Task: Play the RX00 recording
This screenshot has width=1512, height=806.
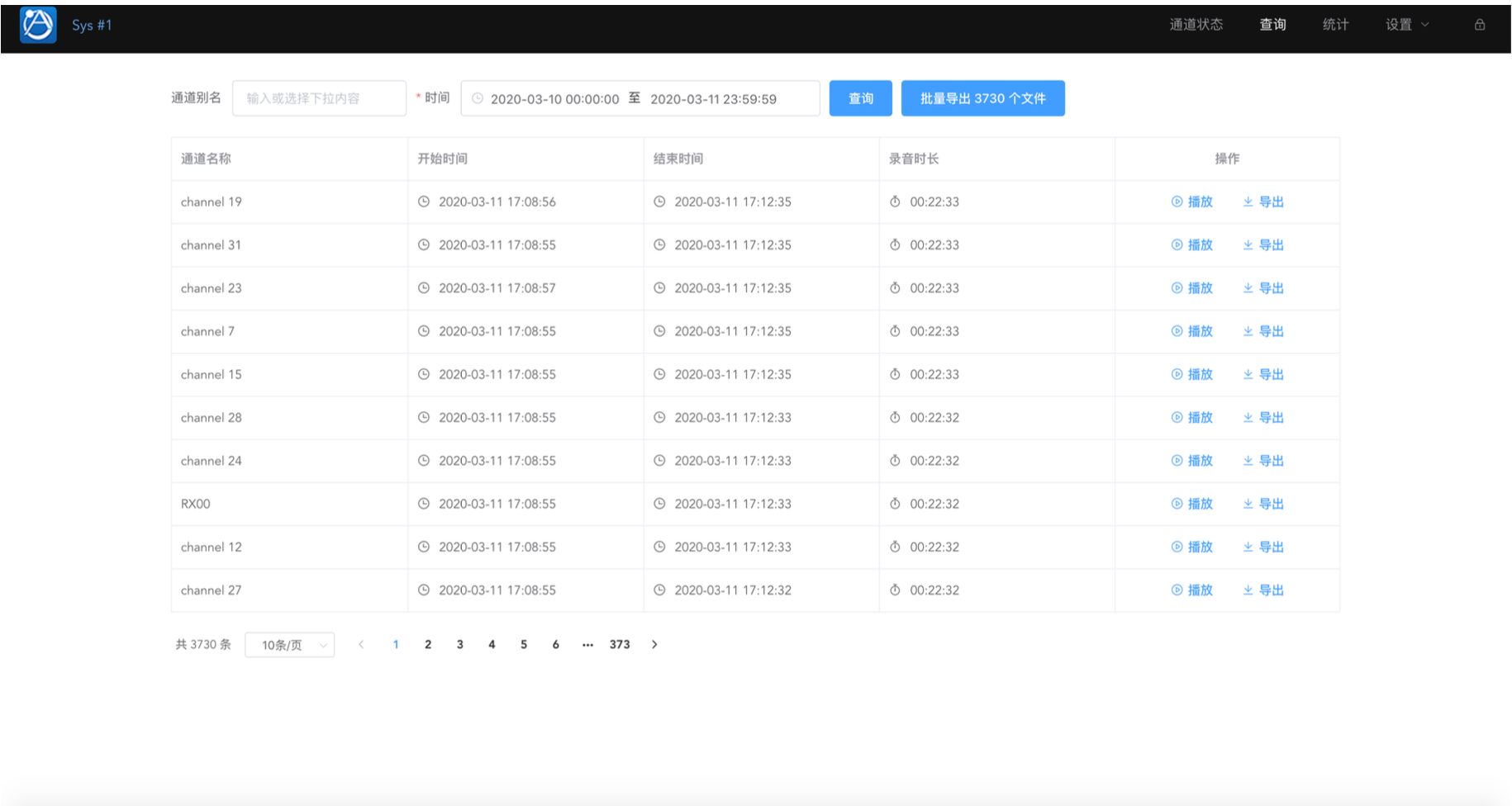Action: 1191,505
